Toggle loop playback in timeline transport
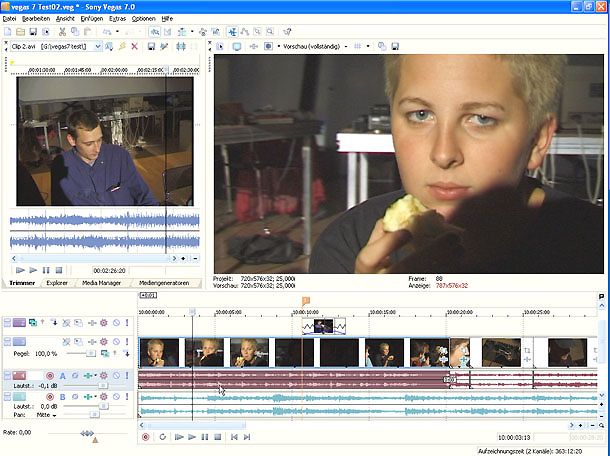 pos(162,437)
